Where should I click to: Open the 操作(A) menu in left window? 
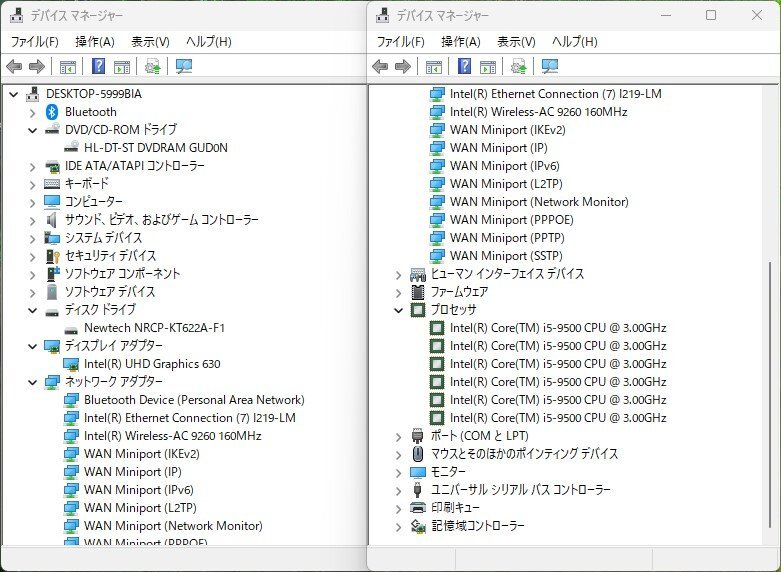(x=94, y=42)
